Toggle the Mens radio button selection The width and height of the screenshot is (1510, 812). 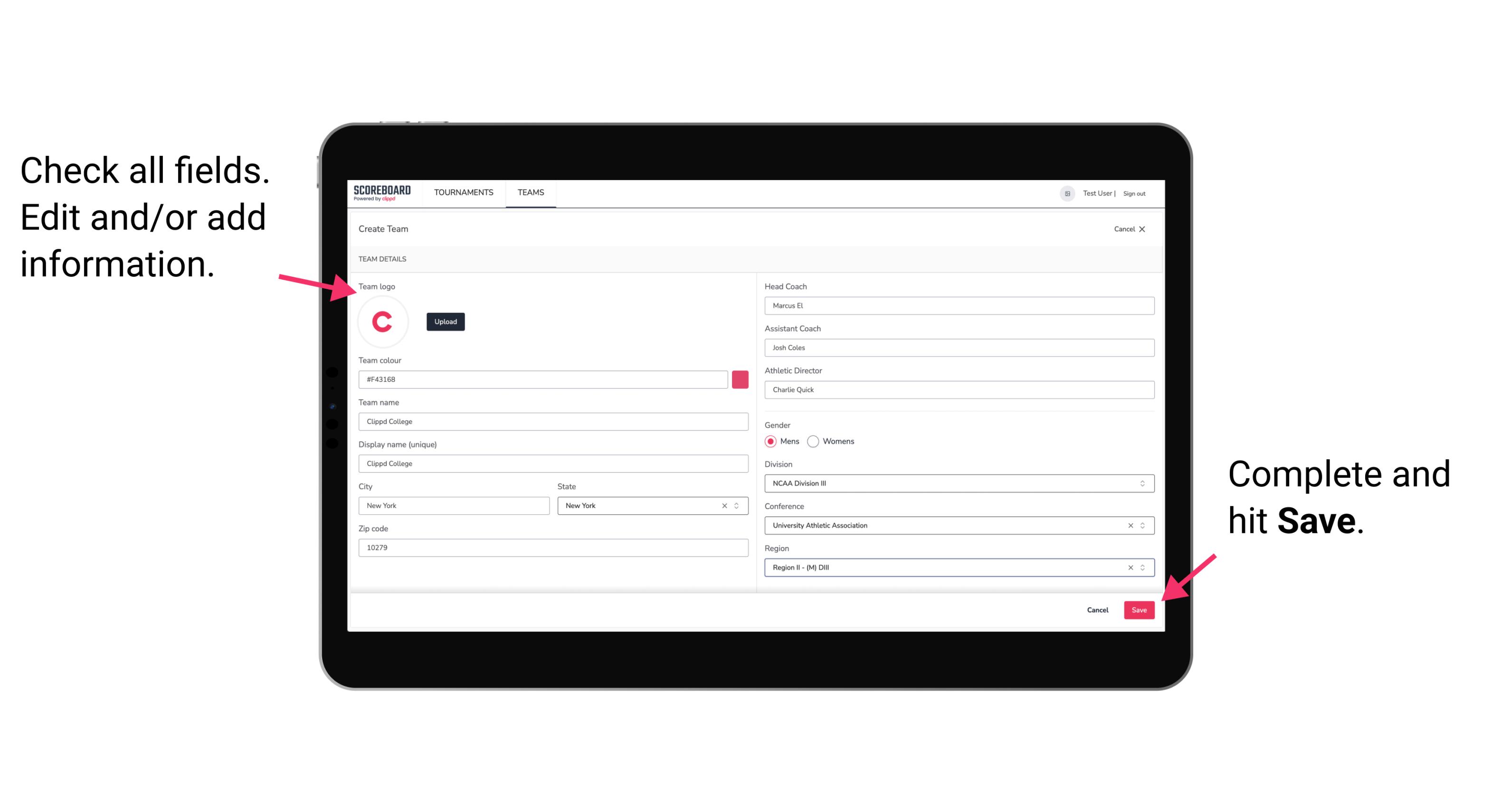click(x=771, y=441)
